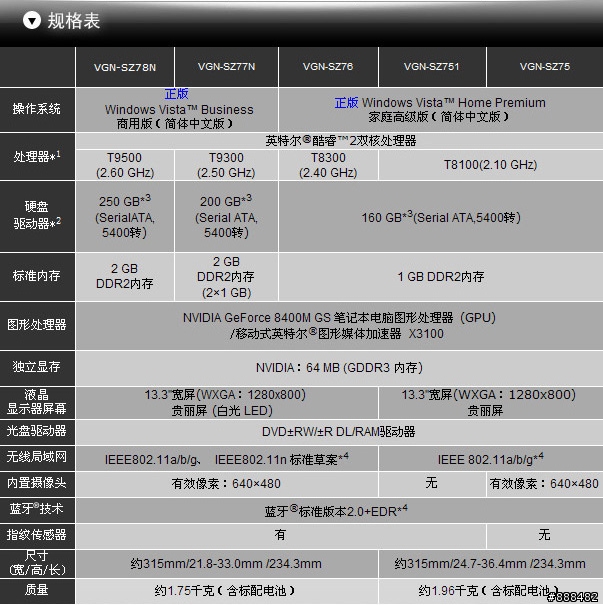The width and height of the screenshot is (603, 605).
Task: Click the 无 camera cell for VGN-SZ751
Action: coord(432,484)
